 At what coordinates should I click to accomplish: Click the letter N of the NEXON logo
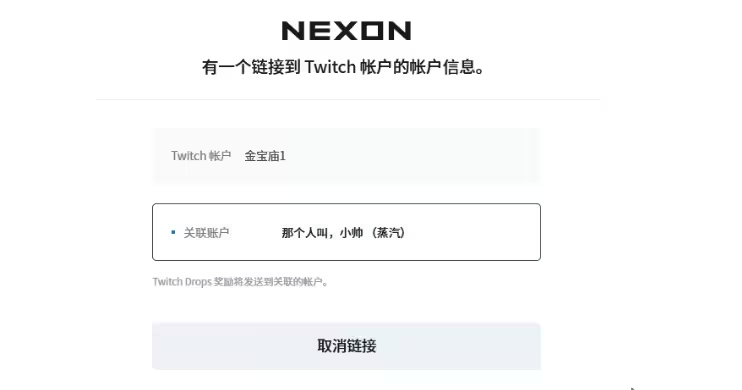(x=292, y=31)
